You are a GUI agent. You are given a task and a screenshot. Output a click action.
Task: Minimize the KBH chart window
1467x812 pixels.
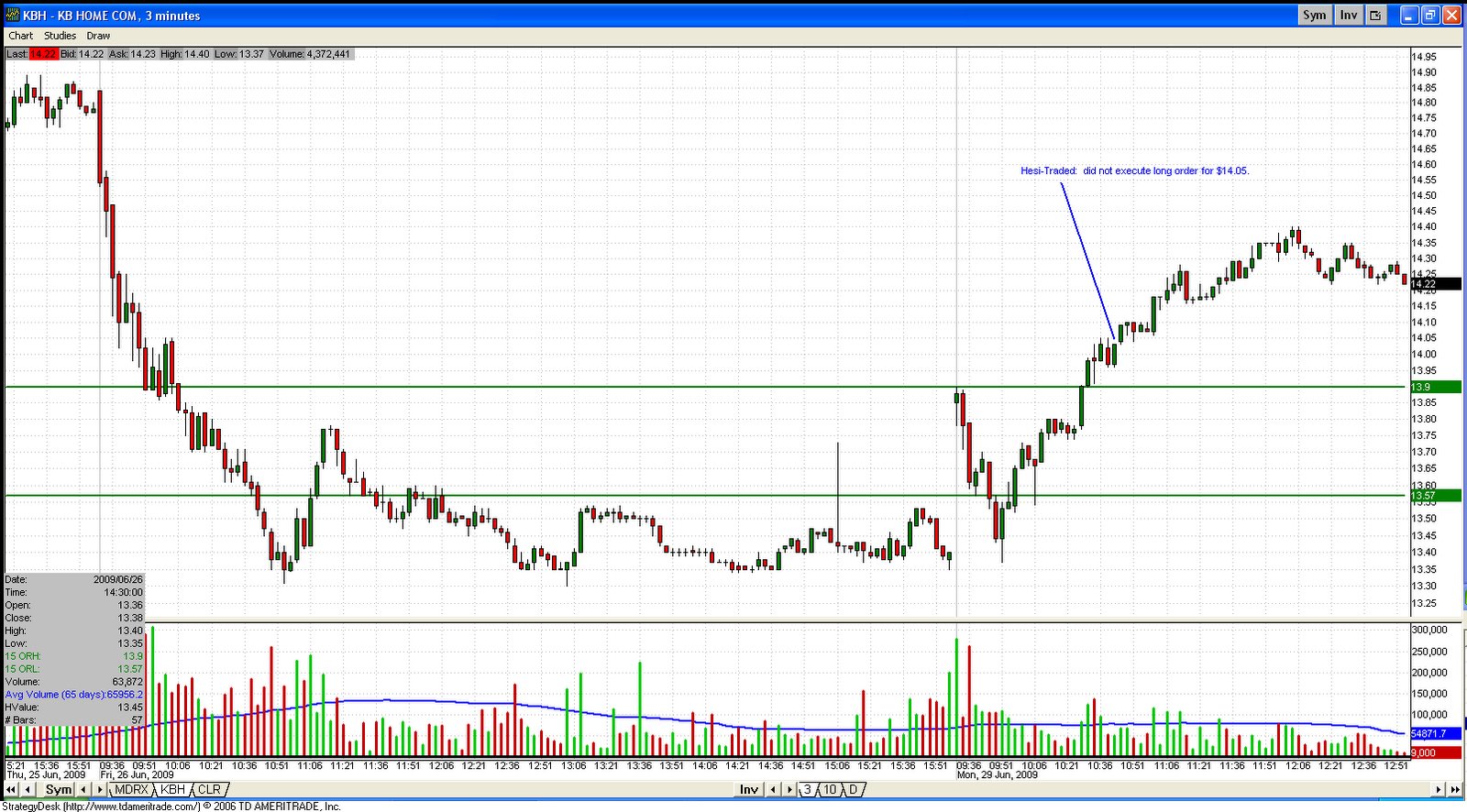pyautogui.click(x=1409, y=15)
